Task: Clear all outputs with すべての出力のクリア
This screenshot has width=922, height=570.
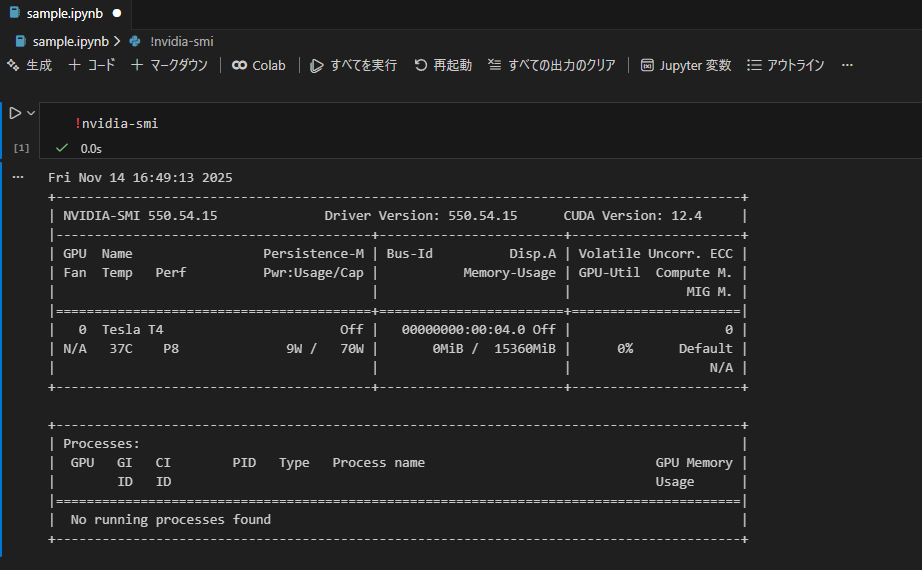Action: click(x=552, y=65)
